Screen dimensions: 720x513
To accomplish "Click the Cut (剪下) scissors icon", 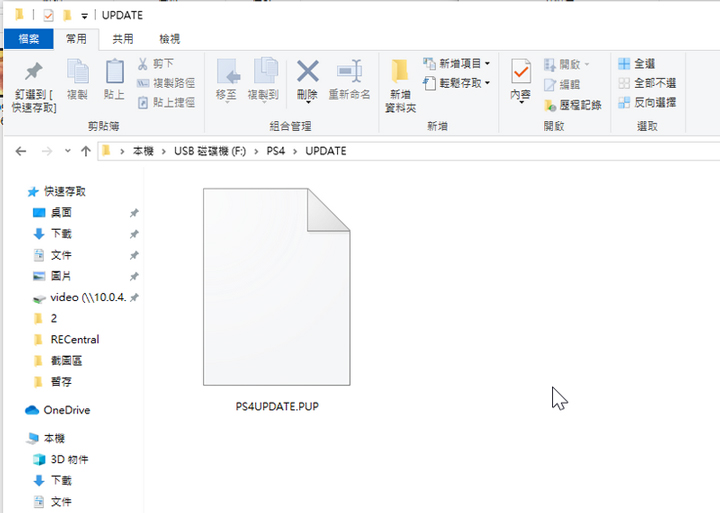I will (x=143, y=64).
